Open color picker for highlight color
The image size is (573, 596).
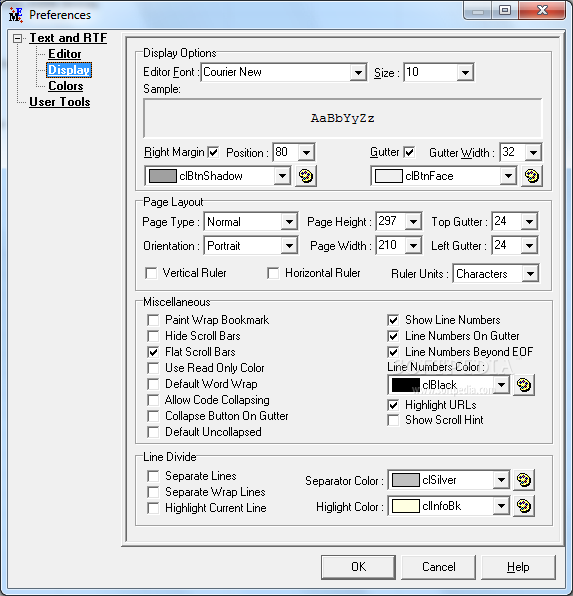coord(524,506)
